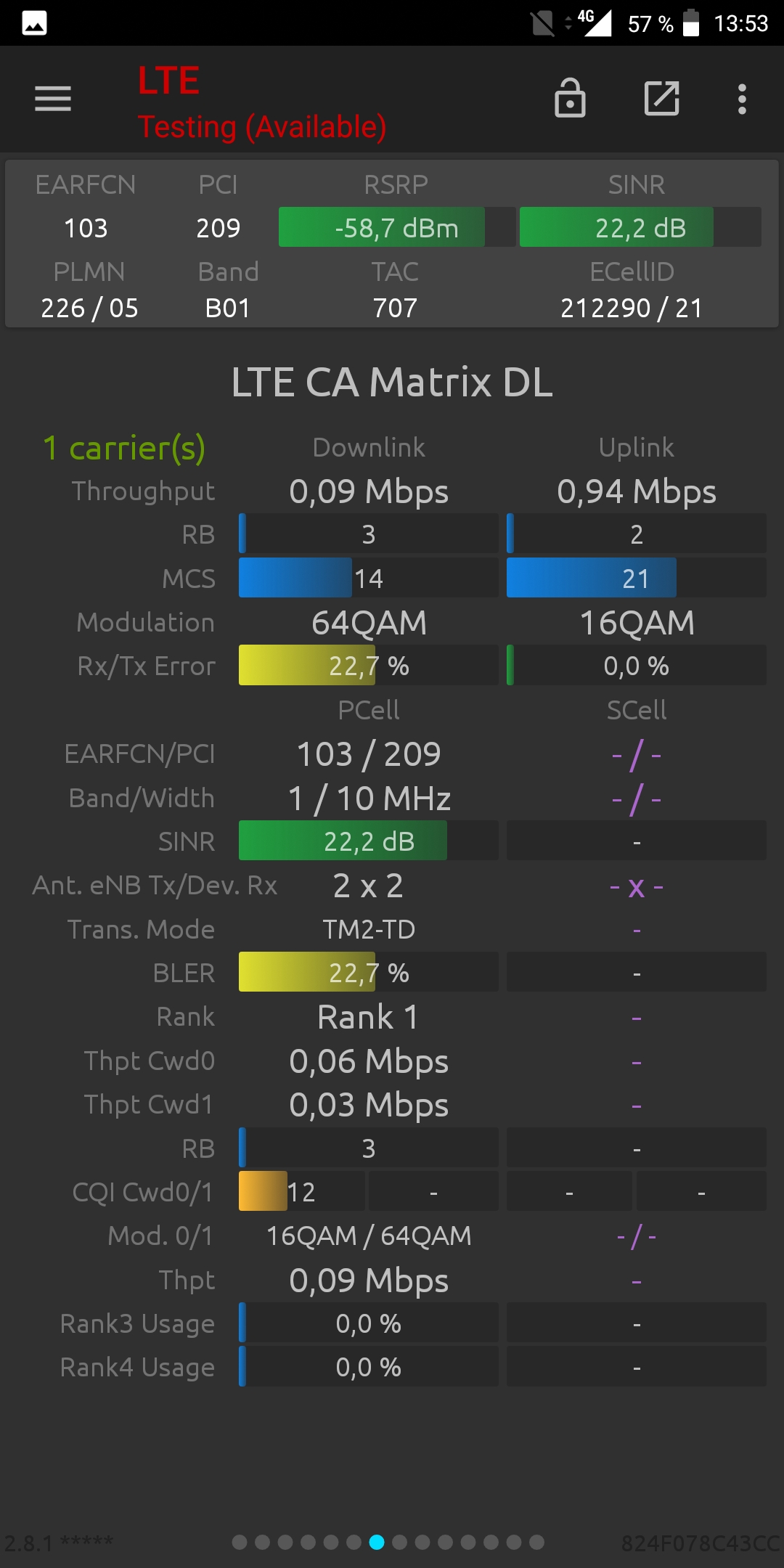Tap the 4G signal strength icon
The image size is (784, 1568).
(x=595, y=22)
